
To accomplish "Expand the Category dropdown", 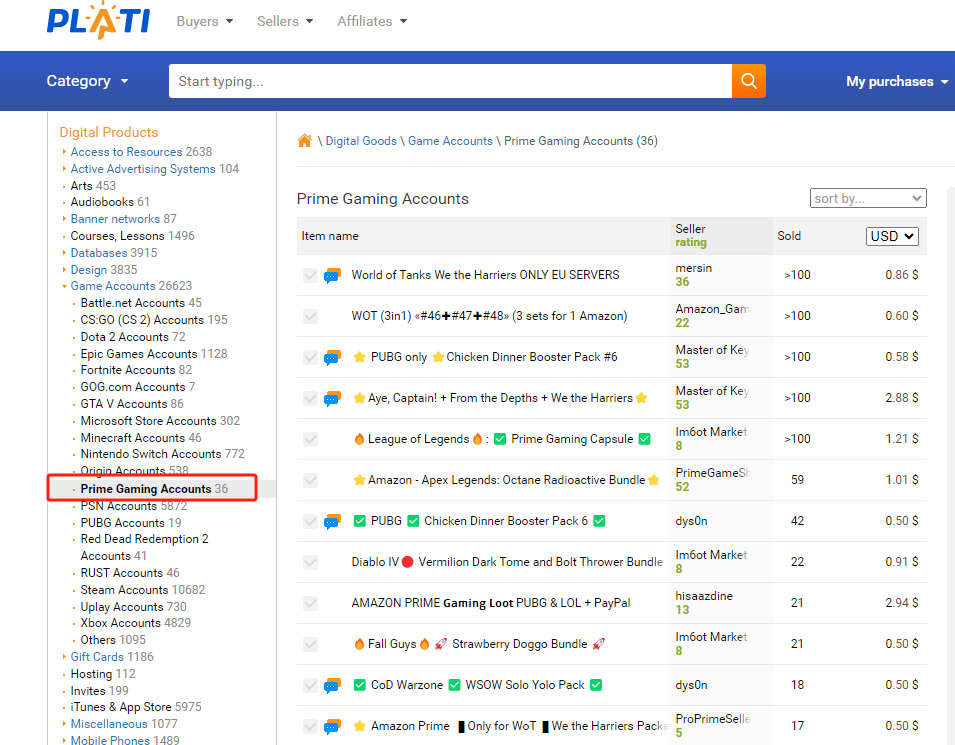I will (88, 81).
